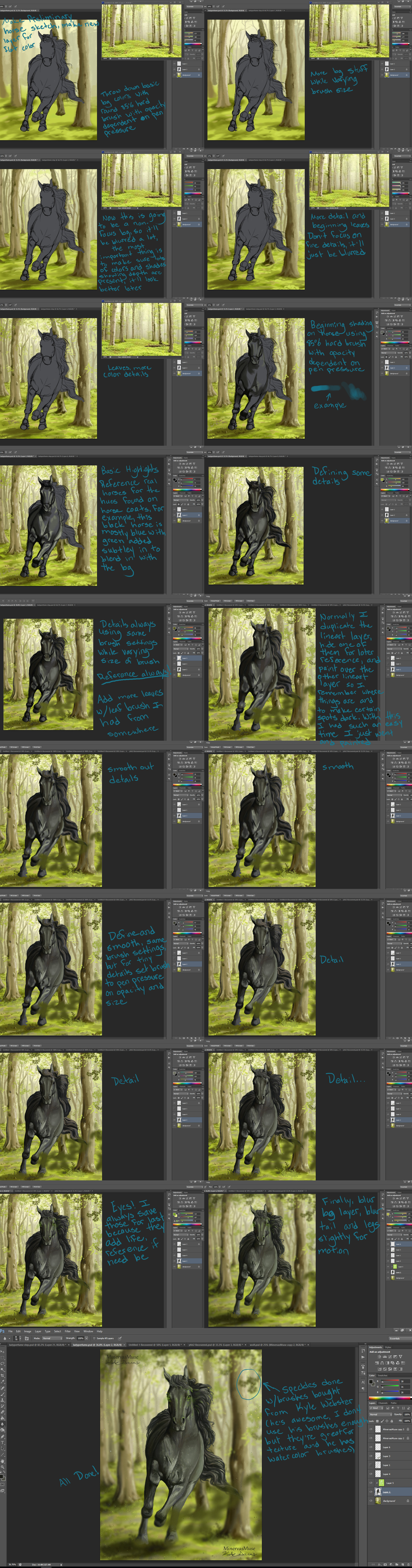Toggle Quick Mask mode in final screenshot toolbar
The image size is (412, 1568).
coord(2,1485)
